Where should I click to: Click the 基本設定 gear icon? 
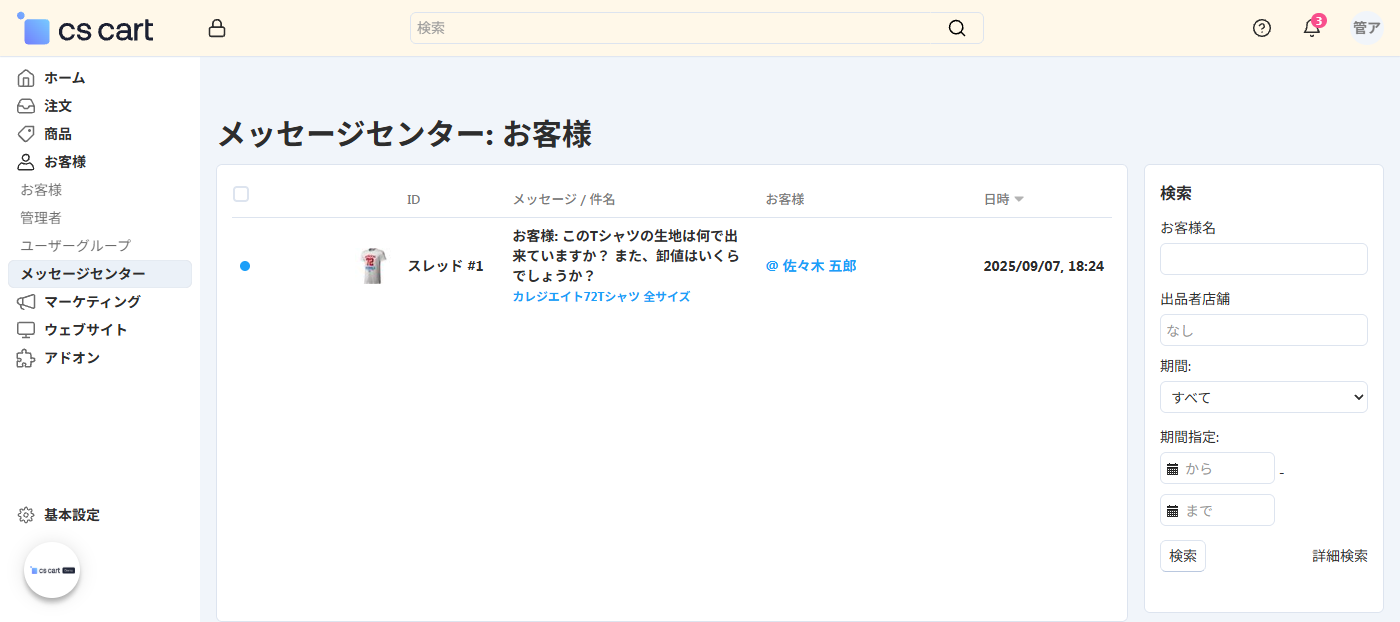tap(26, 515)
